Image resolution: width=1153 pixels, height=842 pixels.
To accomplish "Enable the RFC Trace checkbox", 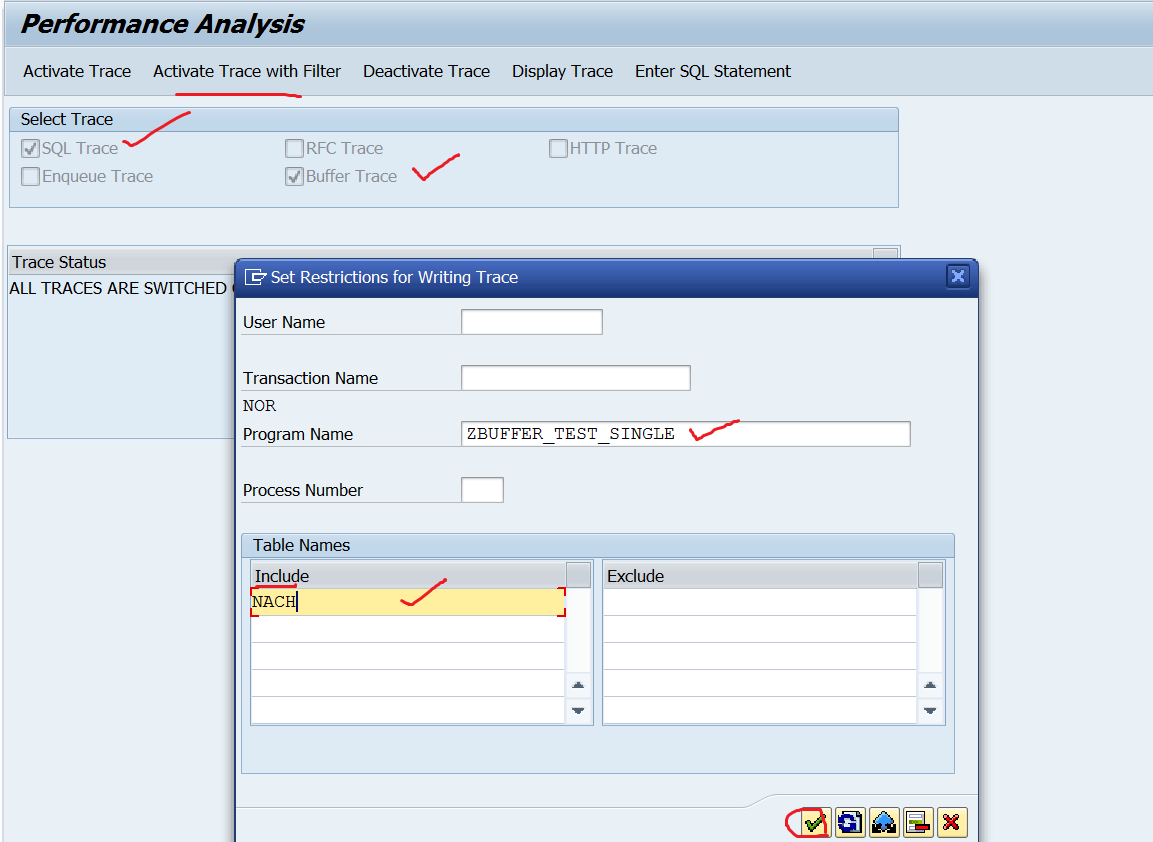I will [295, 148].
